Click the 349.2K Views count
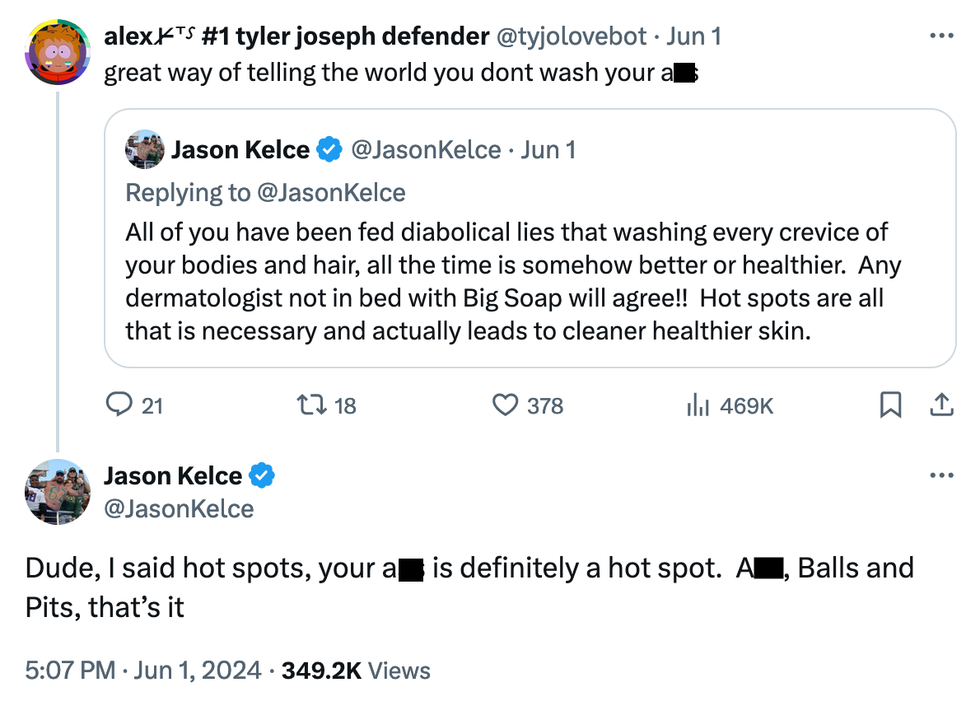 coord(355,671)
